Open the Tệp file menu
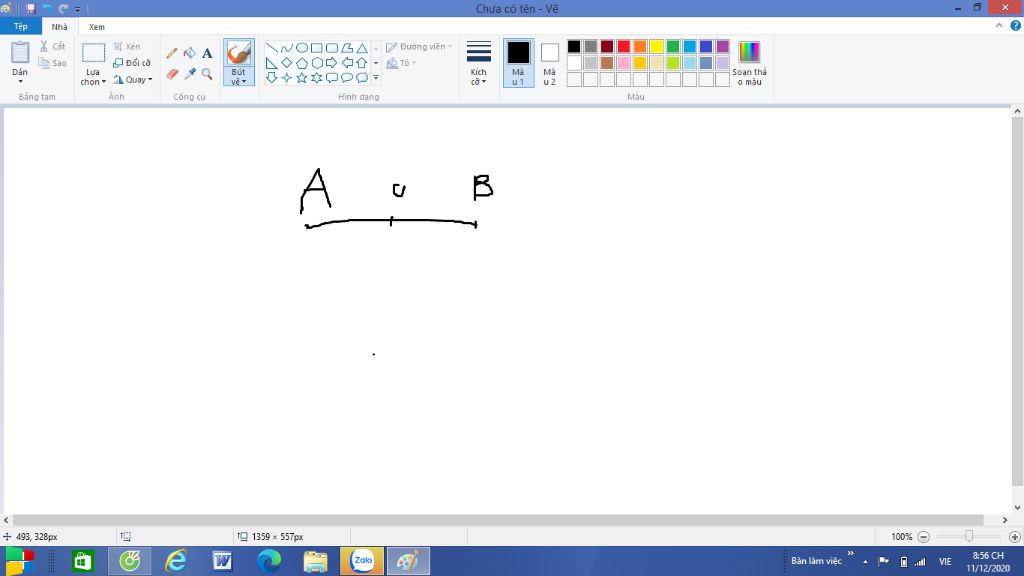The height and width of the screenshot is (576, 1024). [21, 26]
